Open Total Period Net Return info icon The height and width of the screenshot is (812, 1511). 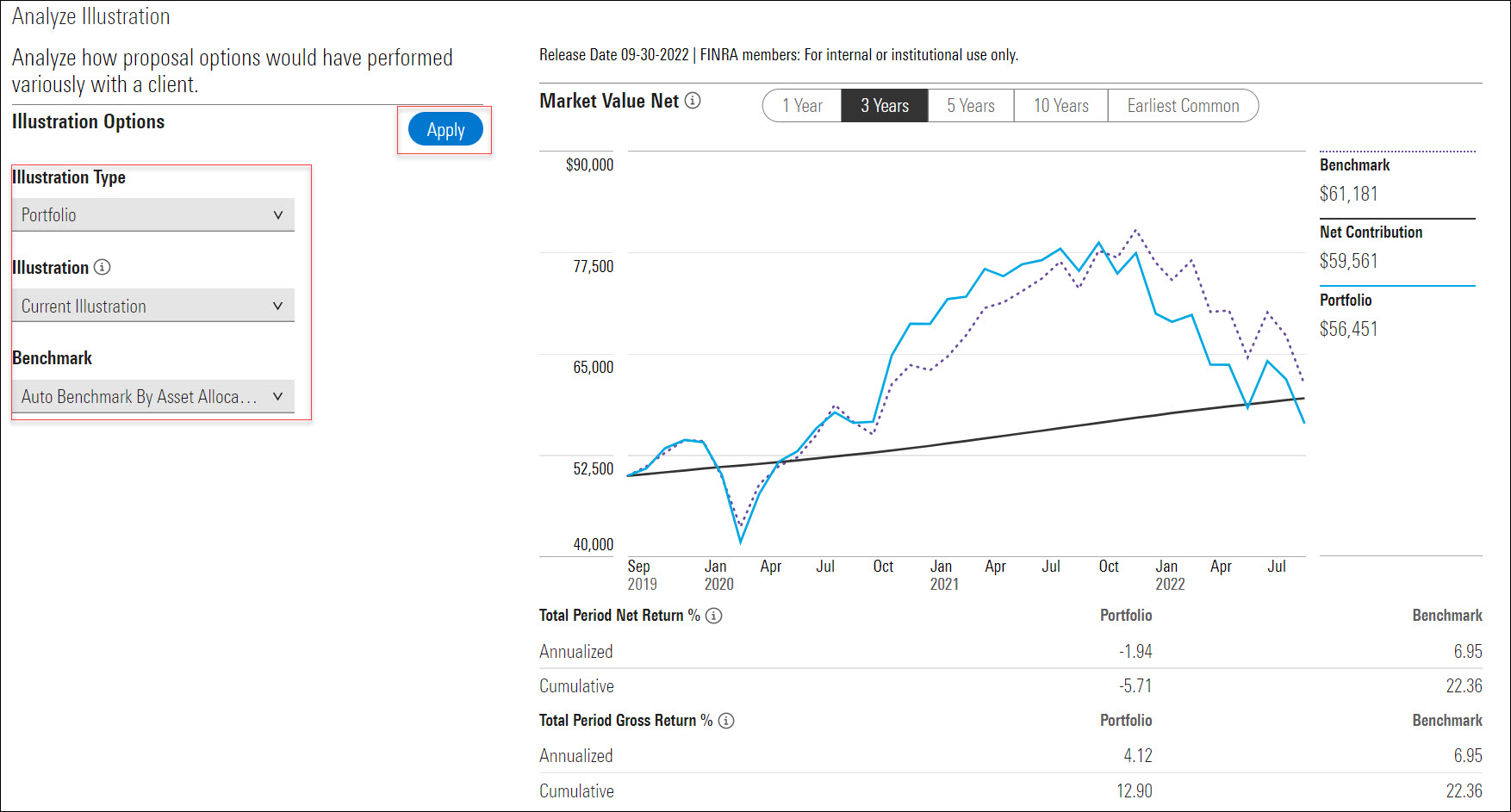pos(713,616)
